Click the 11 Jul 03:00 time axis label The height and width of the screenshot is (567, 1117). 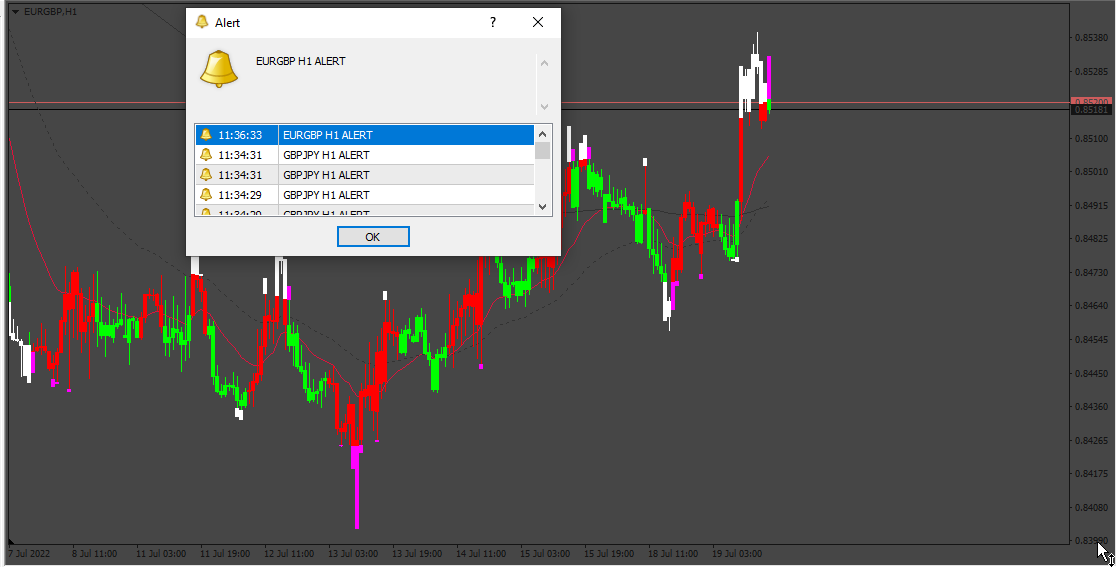click(x=161, y=553)
